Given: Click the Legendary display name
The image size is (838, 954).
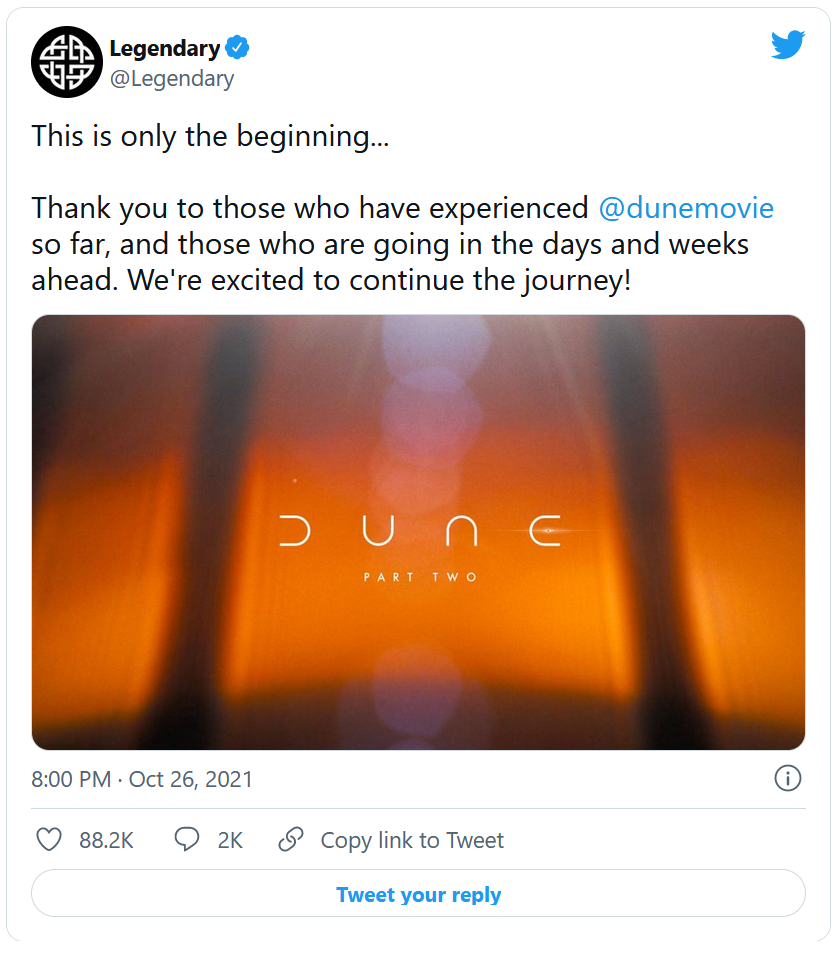Looking at the screenshot, I should [x=165, y=48].
